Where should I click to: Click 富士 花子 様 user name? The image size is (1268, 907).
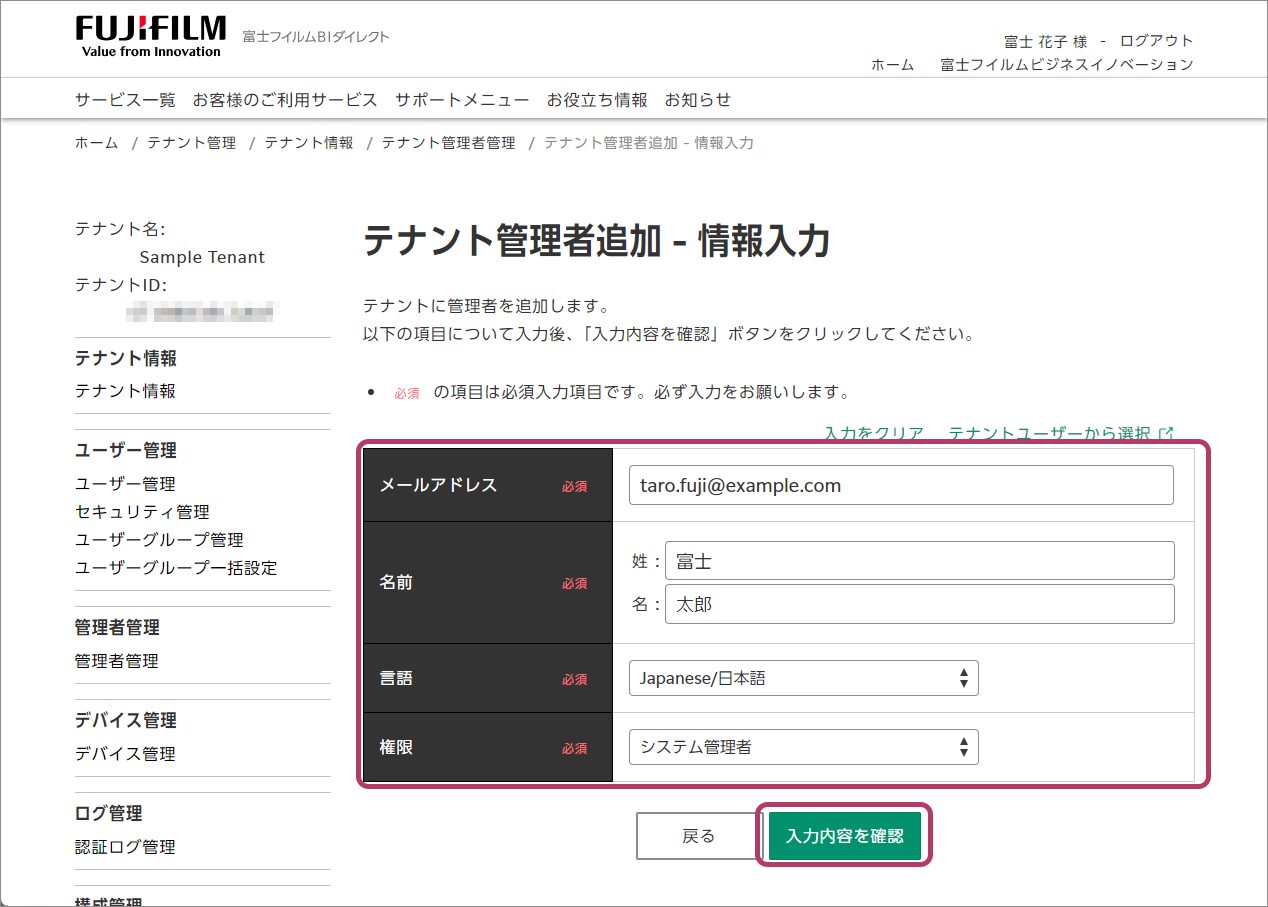[x=1045, y=41]
